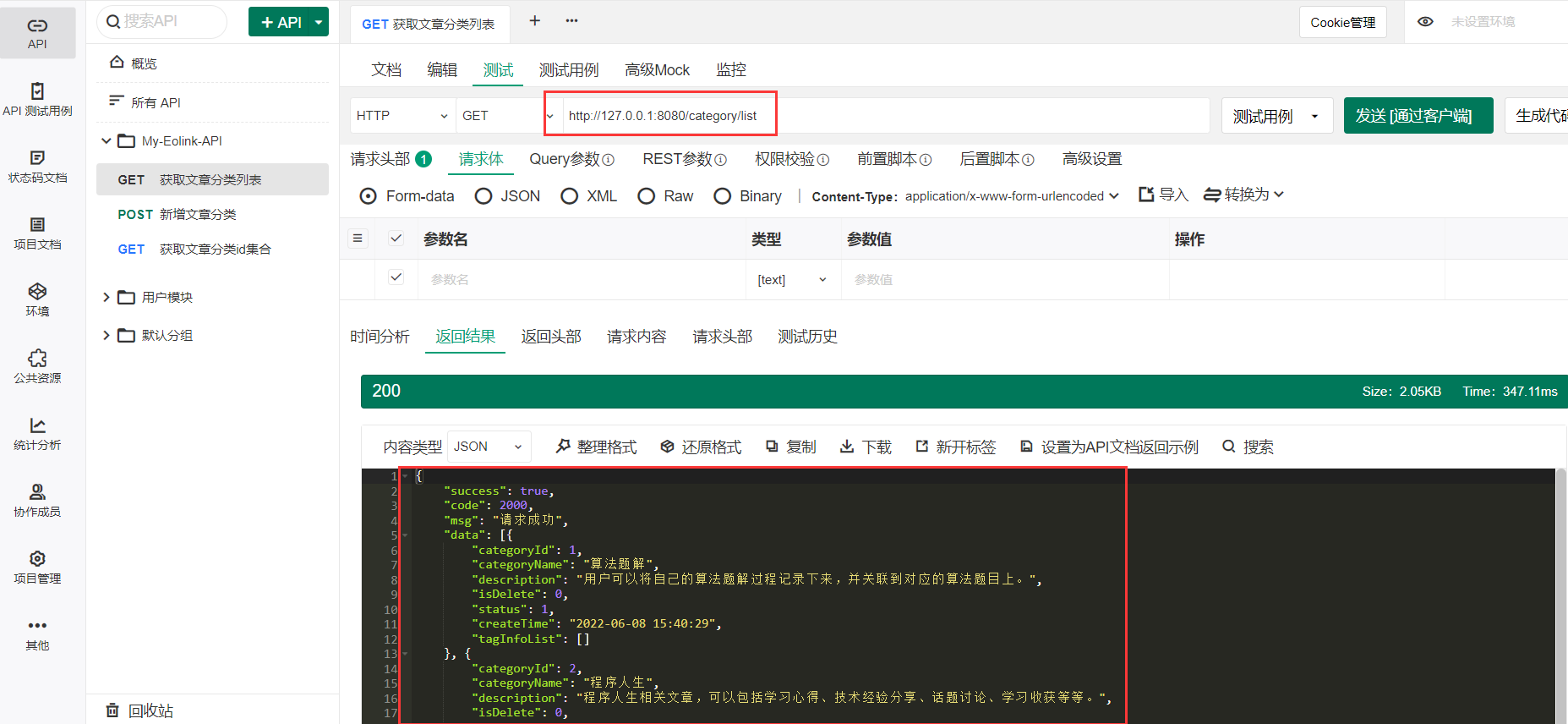Open the 内容类型 JSON dropdown
This screenshot has height=724, width=1568.
point(489,447)
